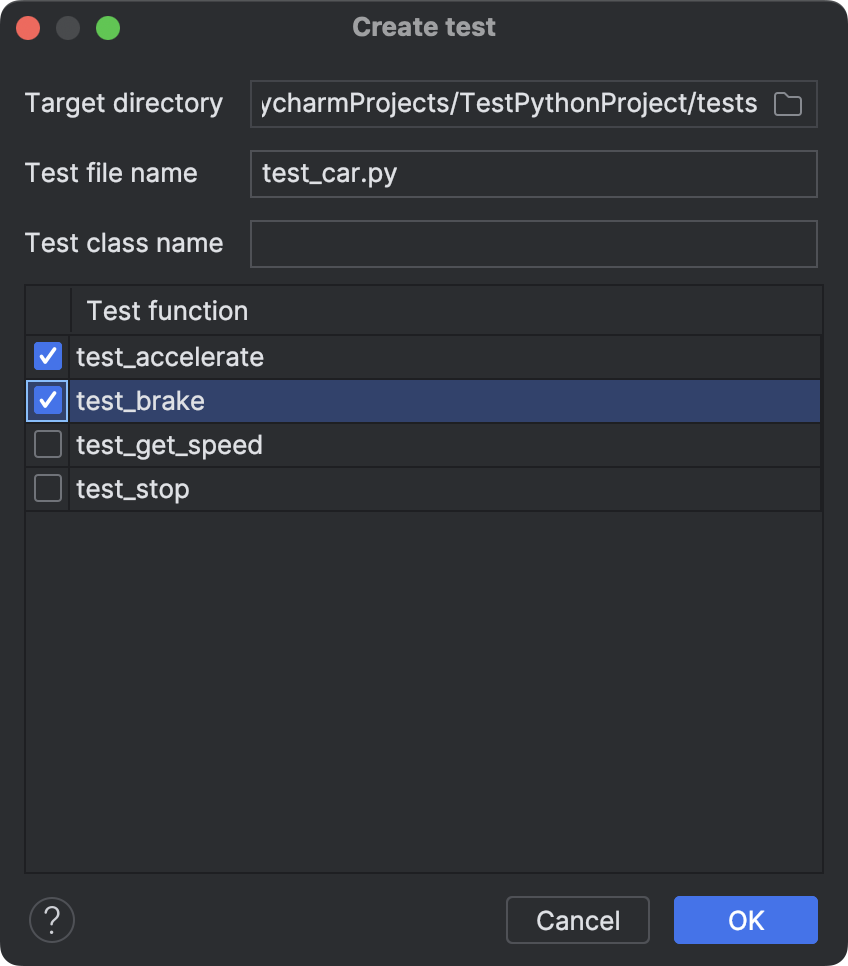
Task: Cancel the Create test dialog
Action: click(x=577, y=920)
